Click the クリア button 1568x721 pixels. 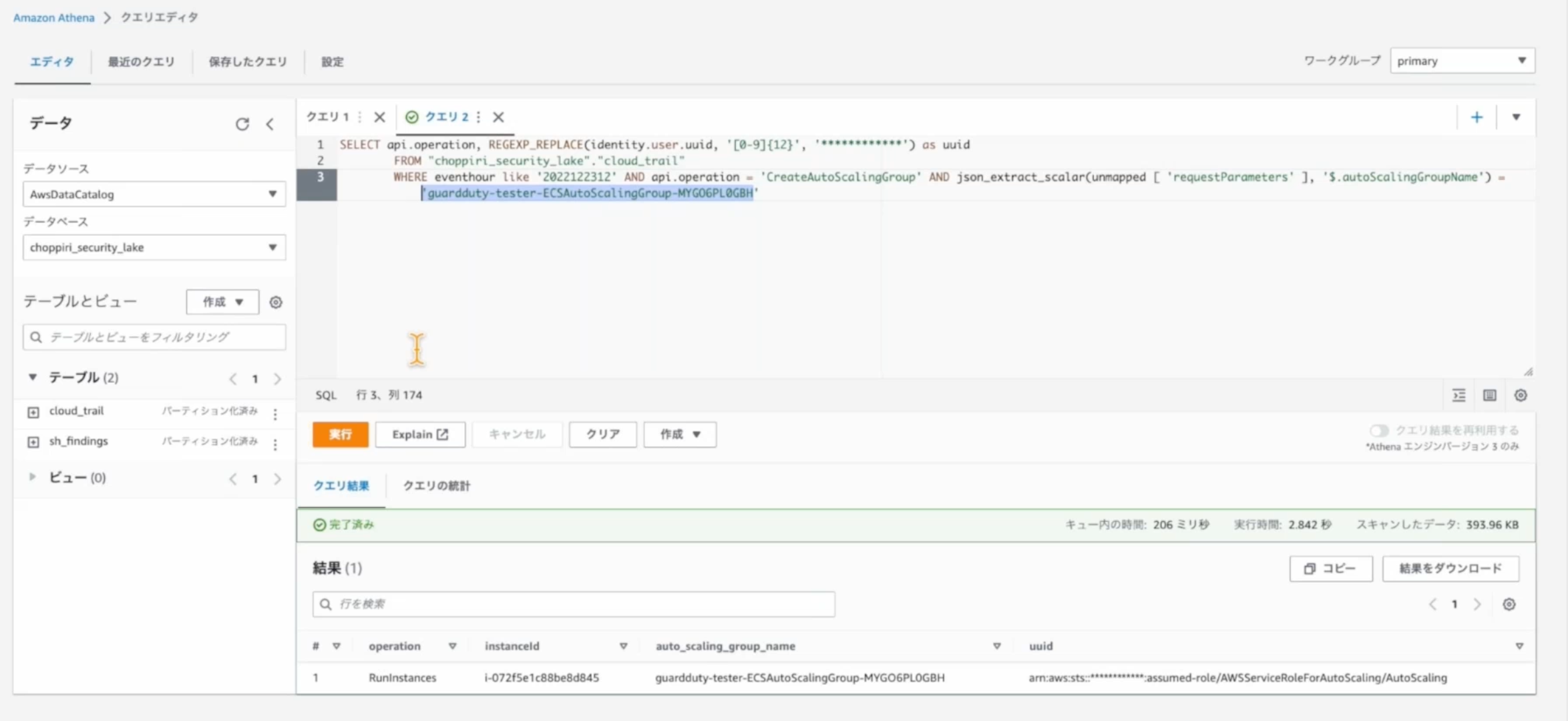(x=603, y=434)
